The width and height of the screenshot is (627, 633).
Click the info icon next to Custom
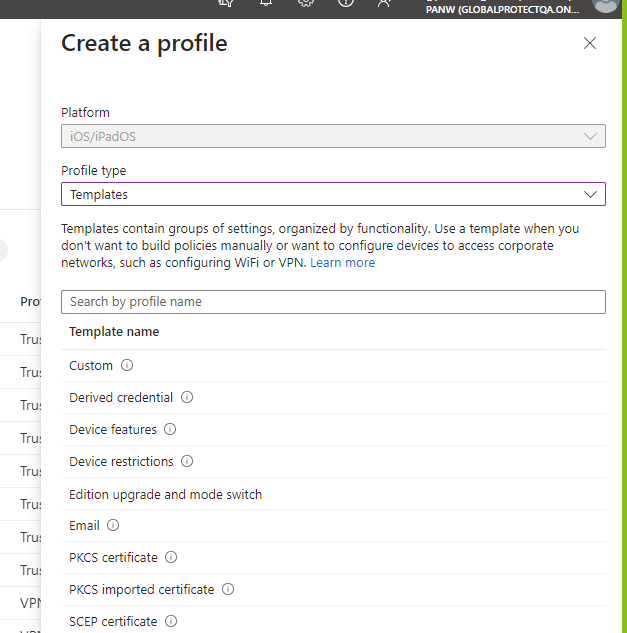click(127, 365)
